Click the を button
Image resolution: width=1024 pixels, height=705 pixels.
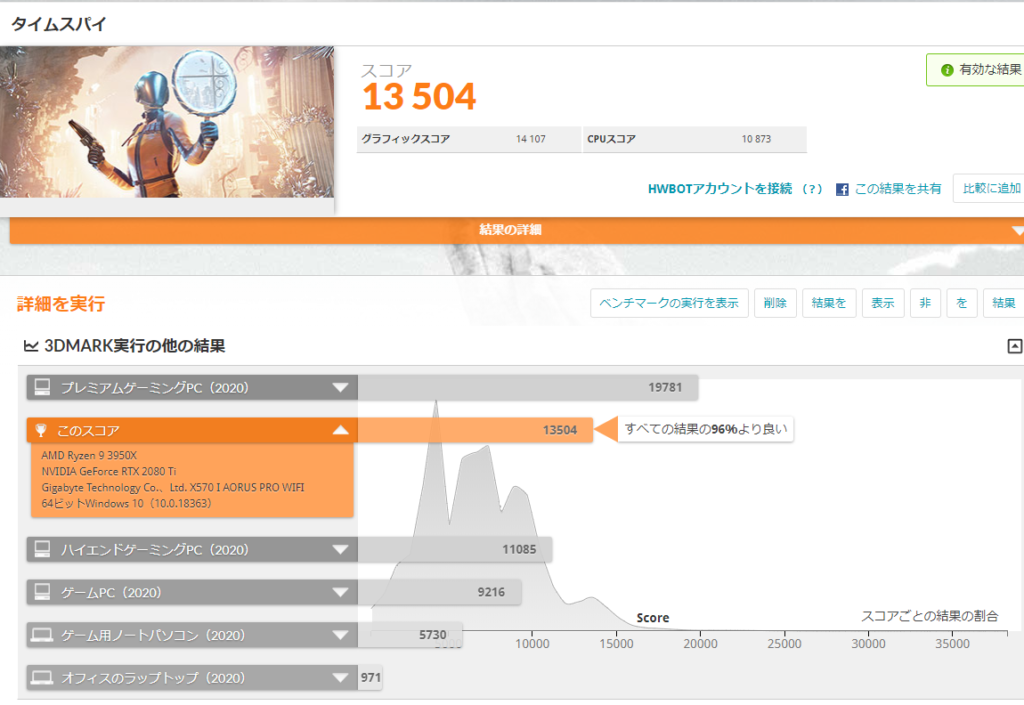click(x=961, y=303)
